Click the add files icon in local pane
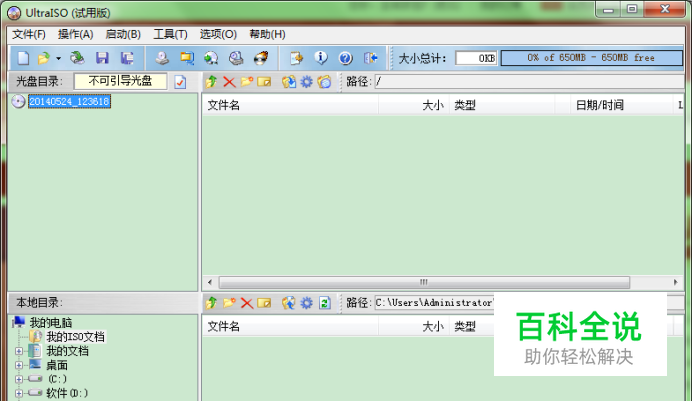Screen dimensions: 692x401 tap(289, 303)
